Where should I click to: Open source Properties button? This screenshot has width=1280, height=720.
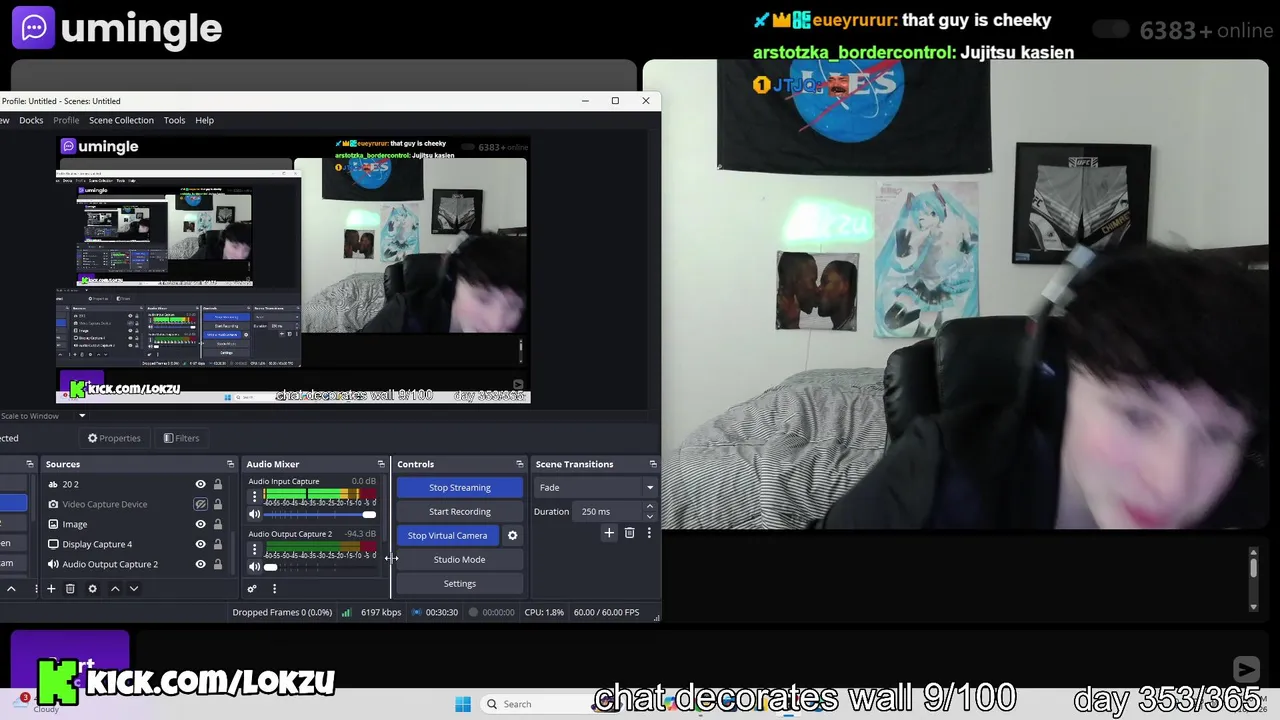pos(114,438)
